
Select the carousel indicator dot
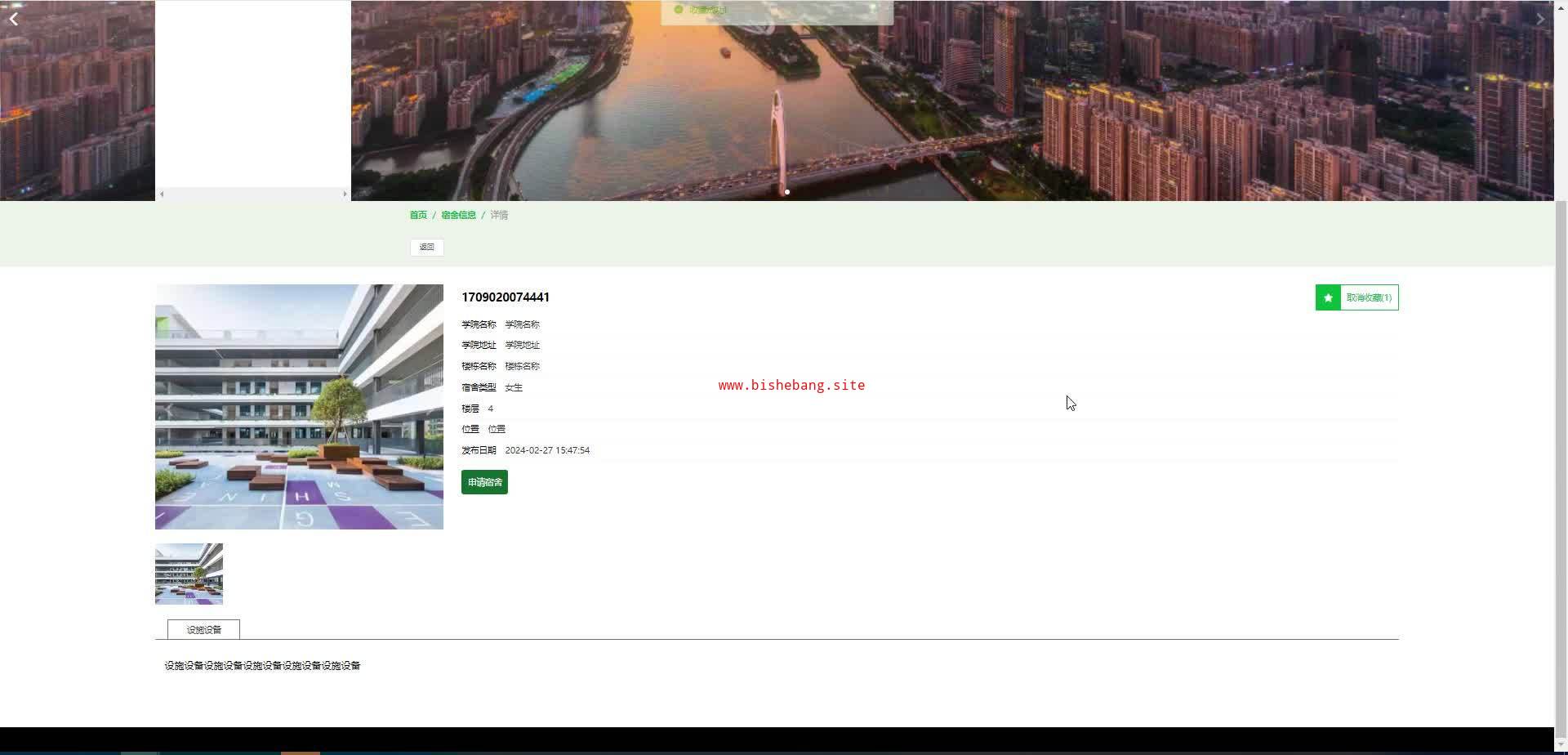click(x=787, y=192)
